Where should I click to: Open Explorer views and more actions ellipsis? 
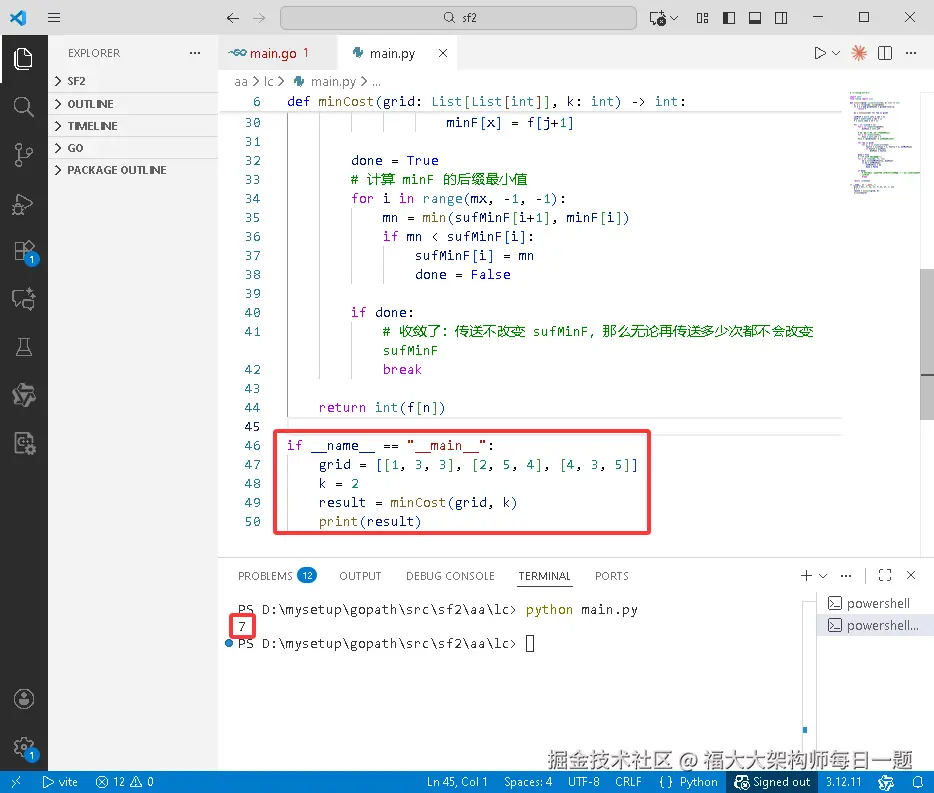coord(195,53)
